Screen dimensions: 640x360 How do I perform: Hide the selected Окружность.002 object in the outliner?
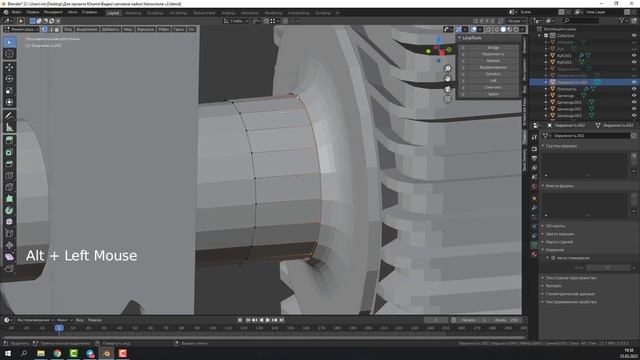[634, 82]
